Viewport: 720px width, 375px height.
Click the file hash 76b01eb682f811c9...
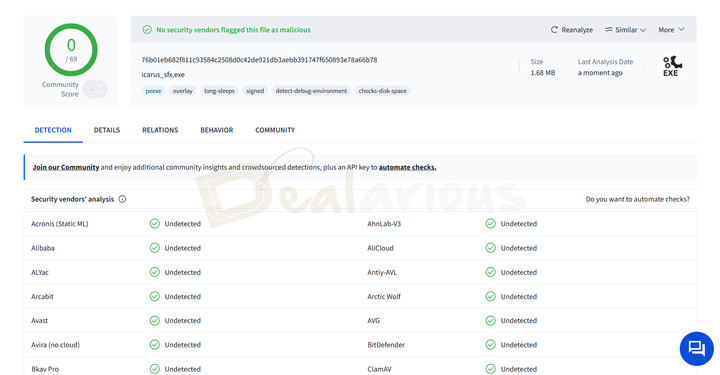[259, 60]
